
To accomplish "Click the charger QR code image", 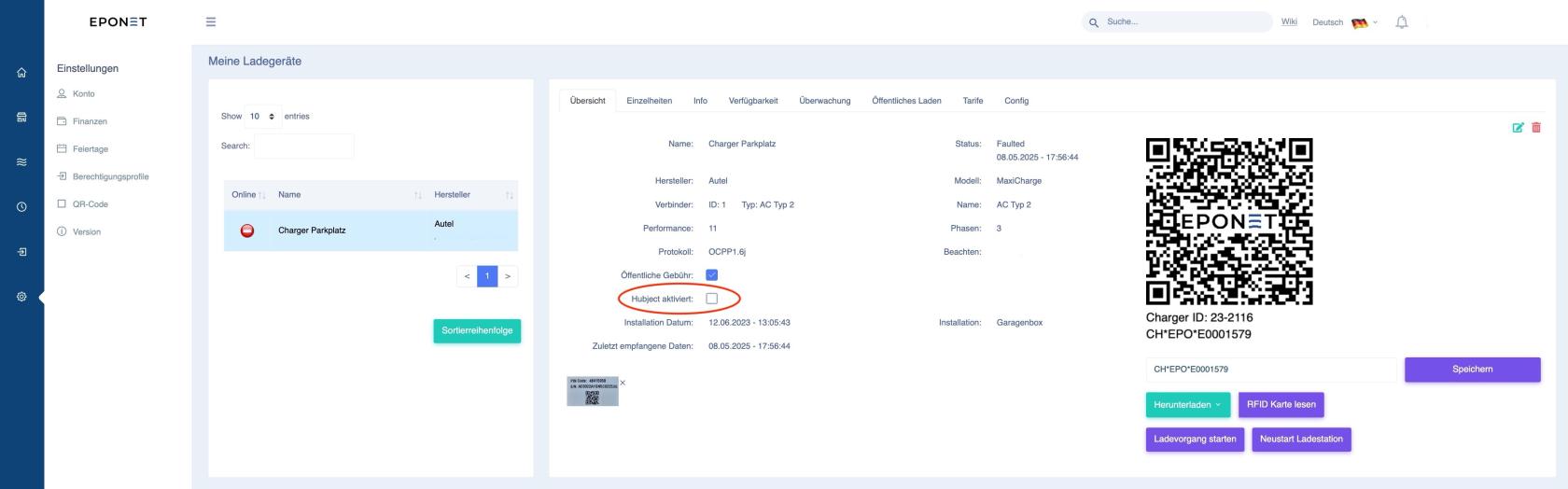I will tap(1229, 221).
